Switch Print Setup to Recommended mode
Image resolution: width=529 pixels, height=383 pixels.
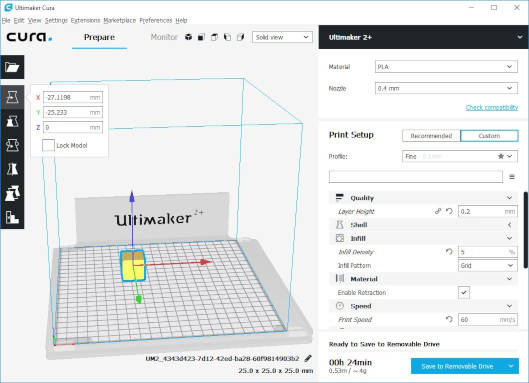(x=431, y=136)
